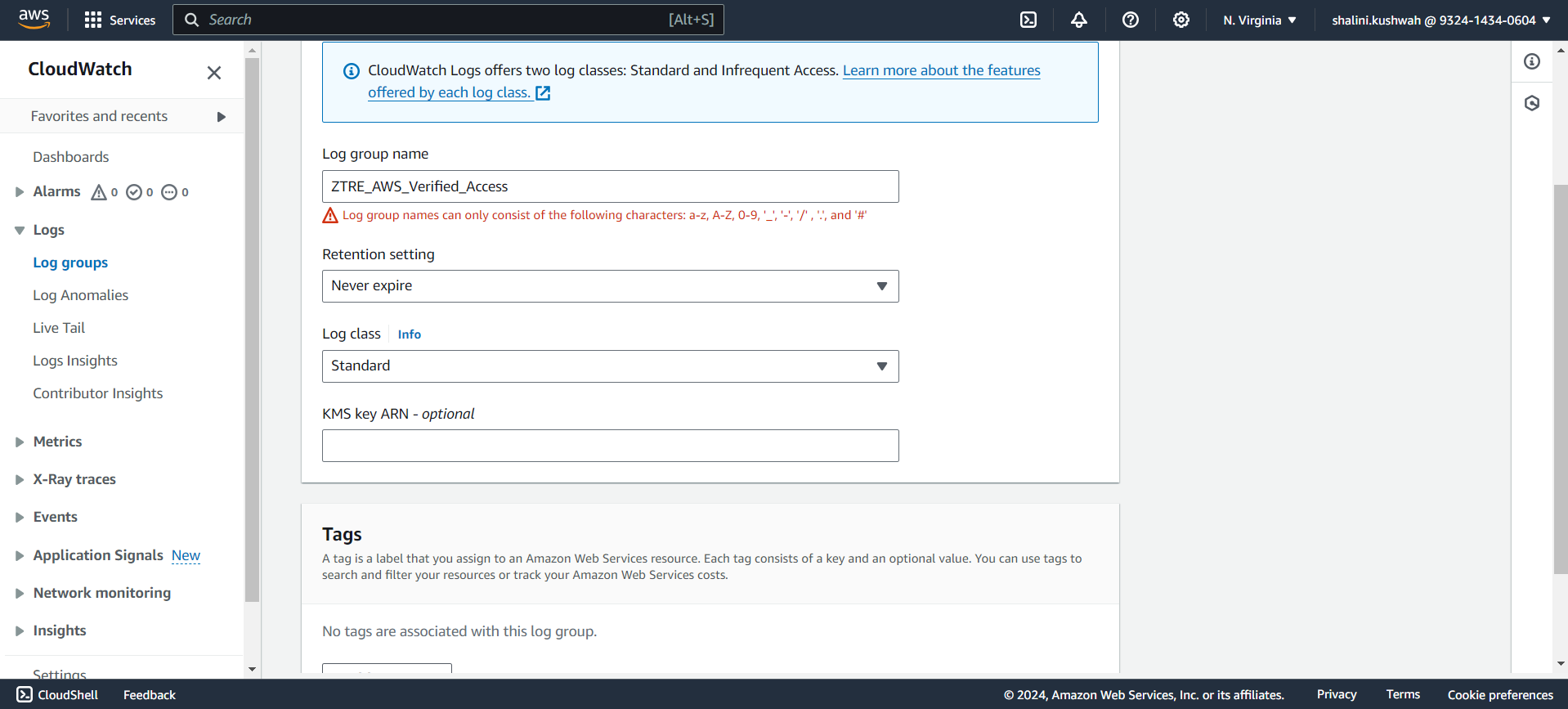The height and width of the screenshot is (709, 1568).
Task: Click the main page vertical scrollbar
Action: 1561,379
